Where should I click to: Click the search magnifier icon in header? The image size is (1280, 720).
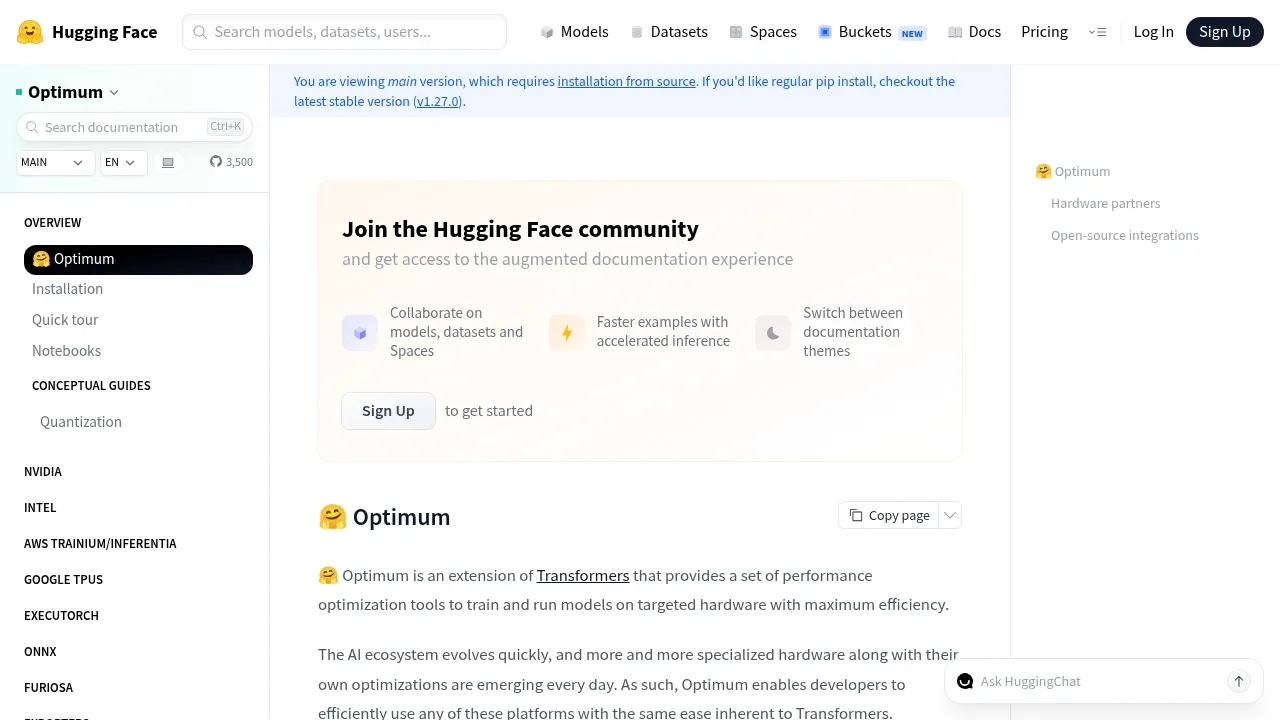pyautogui.click(x=200, y=32)
